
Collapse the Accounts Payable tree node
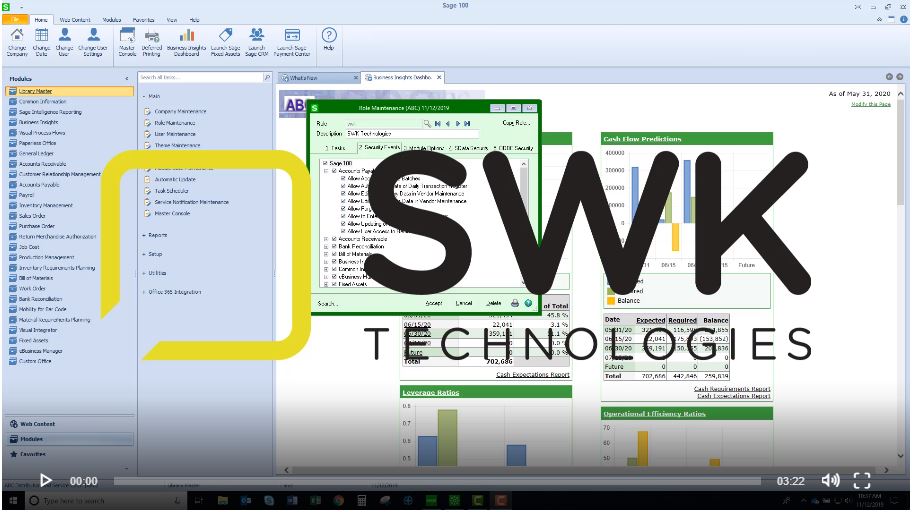click(x=326, y=171)
